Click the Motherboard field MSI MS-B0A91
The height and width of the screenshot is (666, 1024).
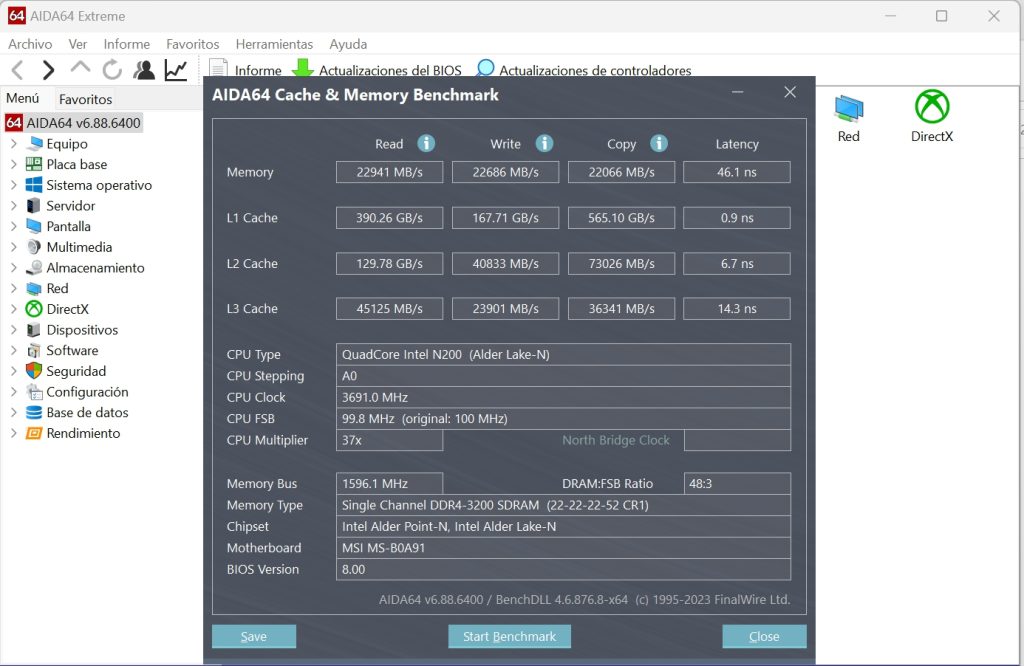[563, 548]
